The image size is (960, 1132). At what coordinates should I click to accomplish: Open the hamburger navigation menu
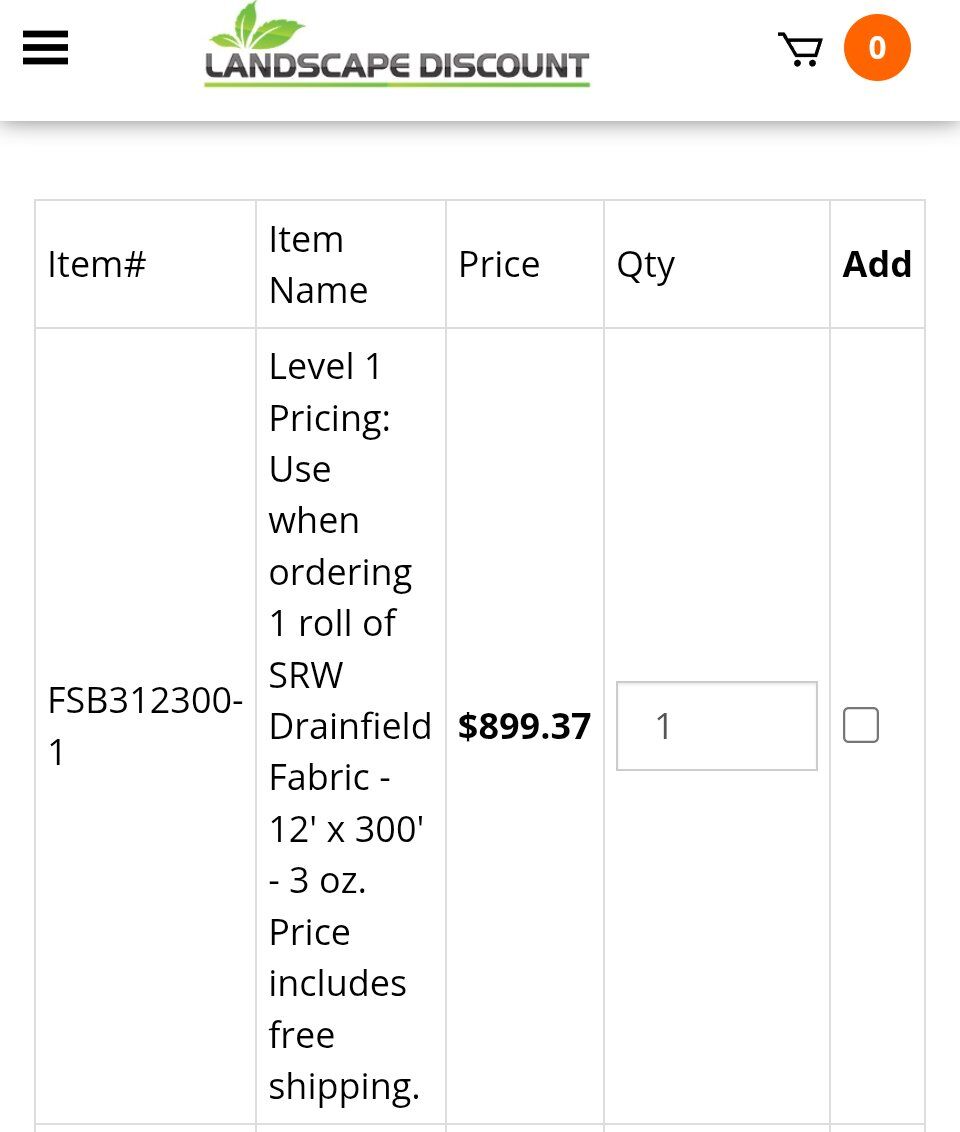45,48
